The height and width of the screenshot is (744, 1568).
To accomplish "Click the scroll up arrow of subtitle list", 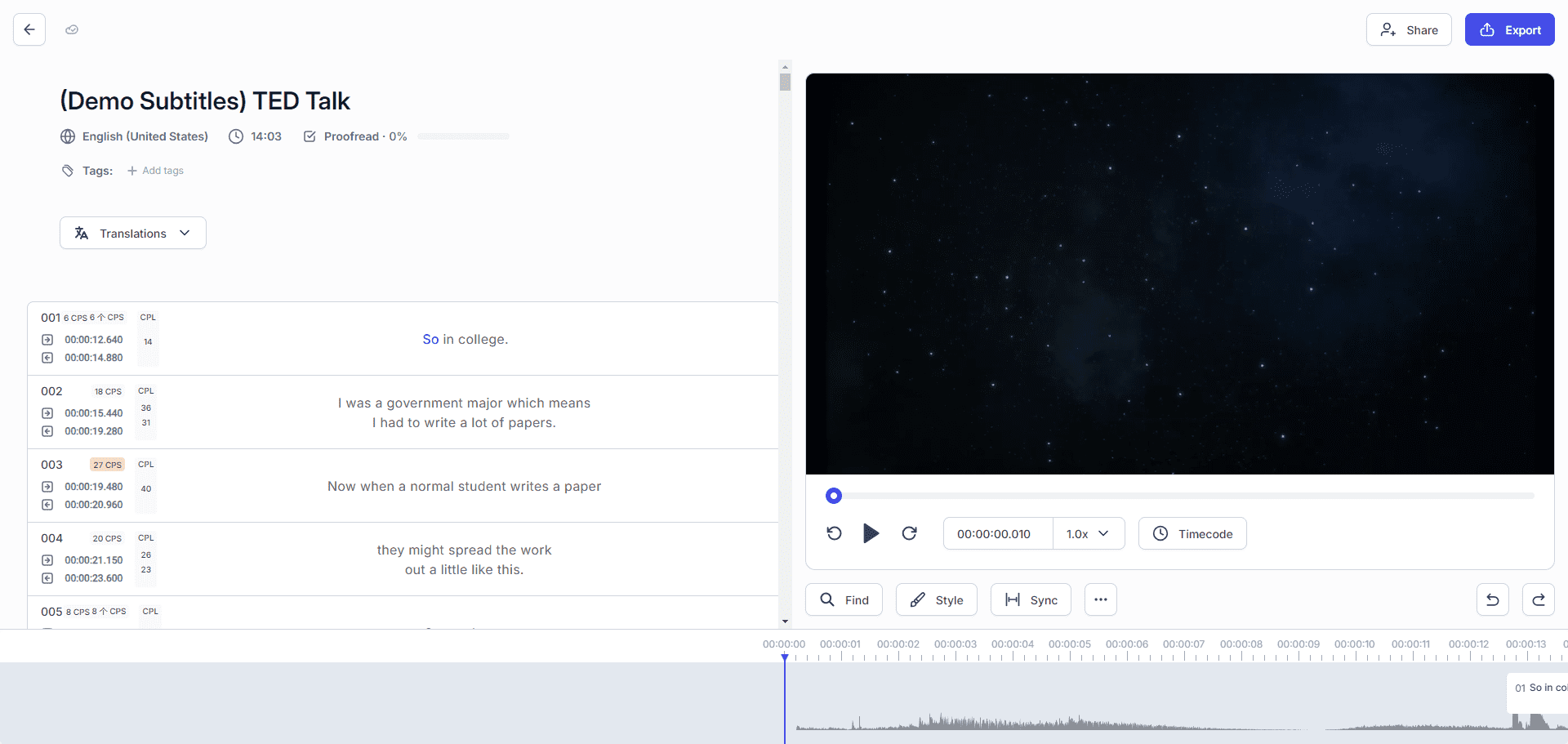I will point(785,67).
